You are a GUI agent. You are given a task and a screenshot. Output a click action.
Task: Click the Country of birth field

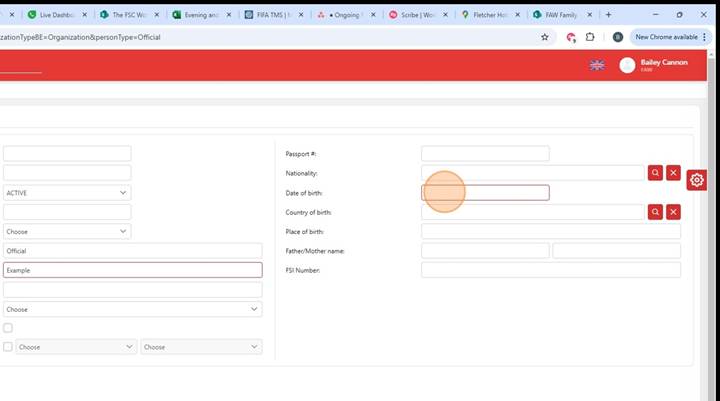click(533, 212)
